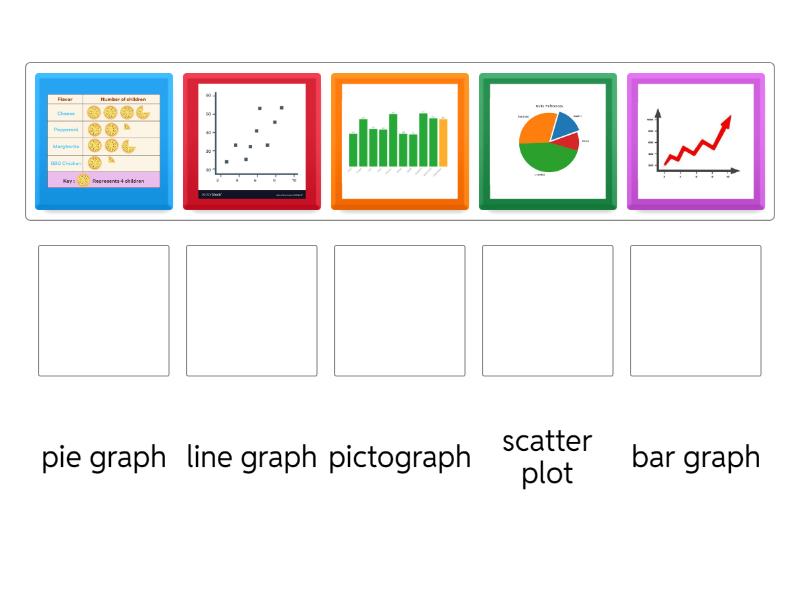Click the orange bar in the bar chart

pyautogui.click(x=443, y=142)
